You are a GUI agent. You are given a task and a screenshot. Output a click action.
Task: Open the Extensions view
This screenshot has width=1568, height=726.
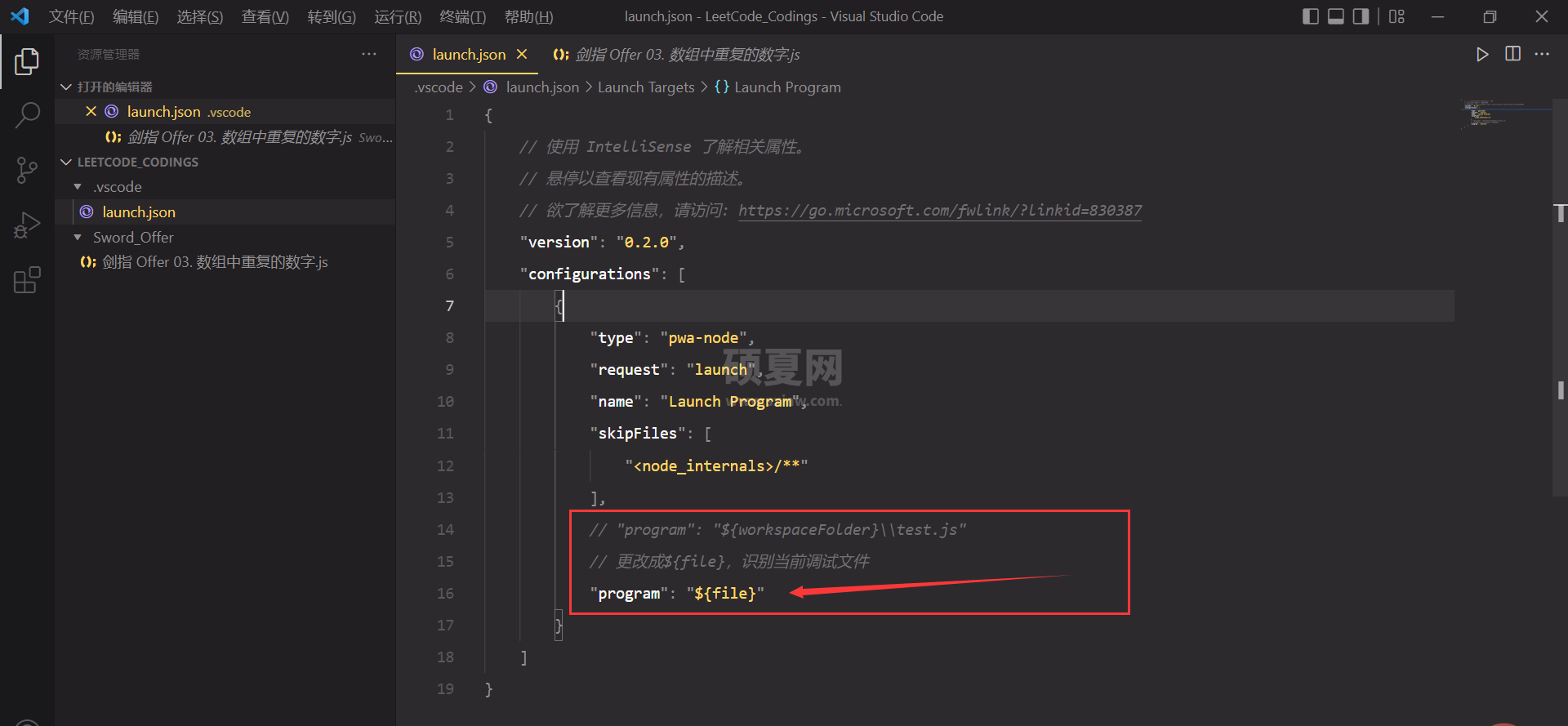(x=27, y=280)
